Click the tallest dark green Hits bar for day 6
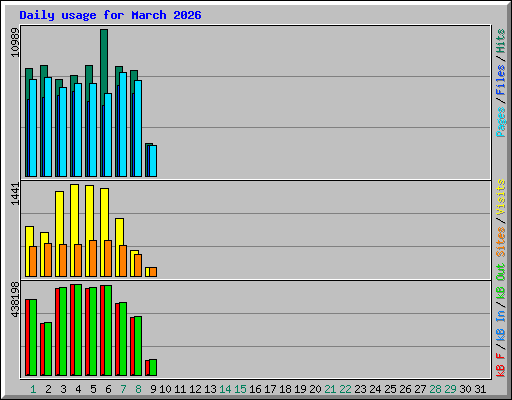The height and width of the screenshot is (400, 512). pyautogui.click(x=104, y=60)
